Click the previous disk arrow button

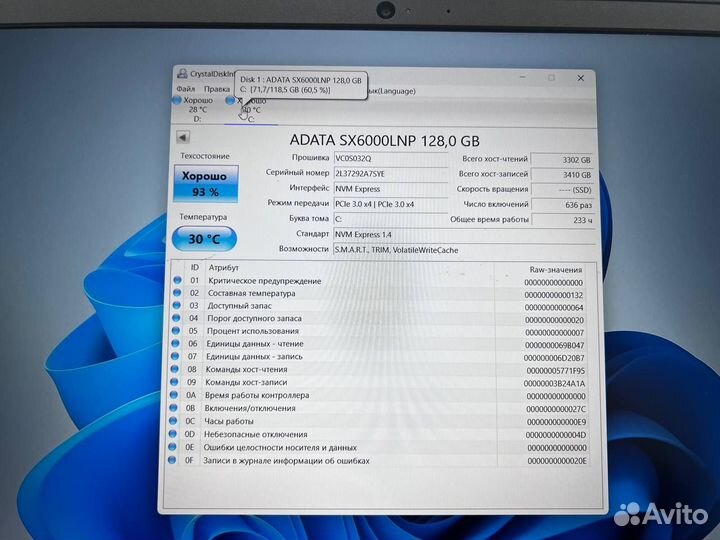coord(183,137)
